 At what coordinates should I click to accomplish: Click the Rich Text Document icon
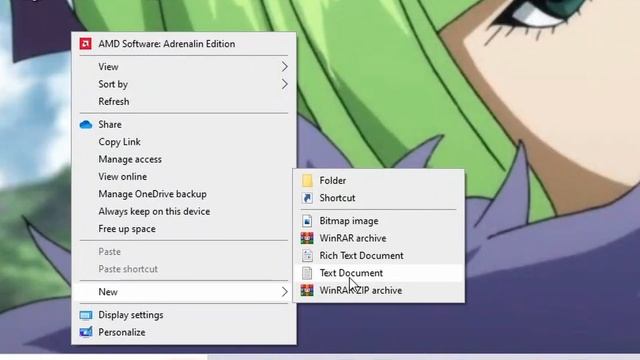tap(307, 256)
